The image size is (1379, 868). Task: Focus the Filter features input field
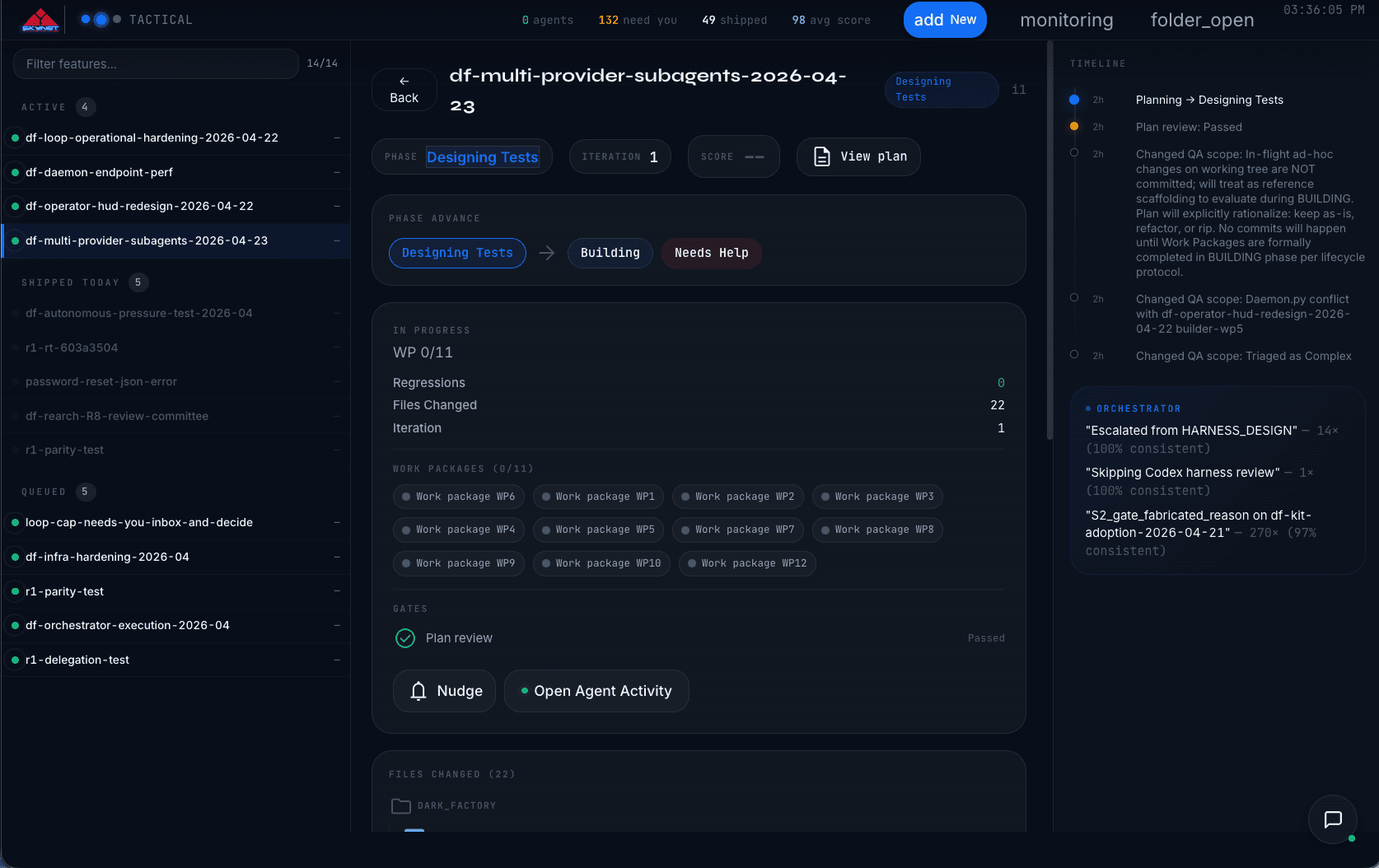(x=156, y=63)
